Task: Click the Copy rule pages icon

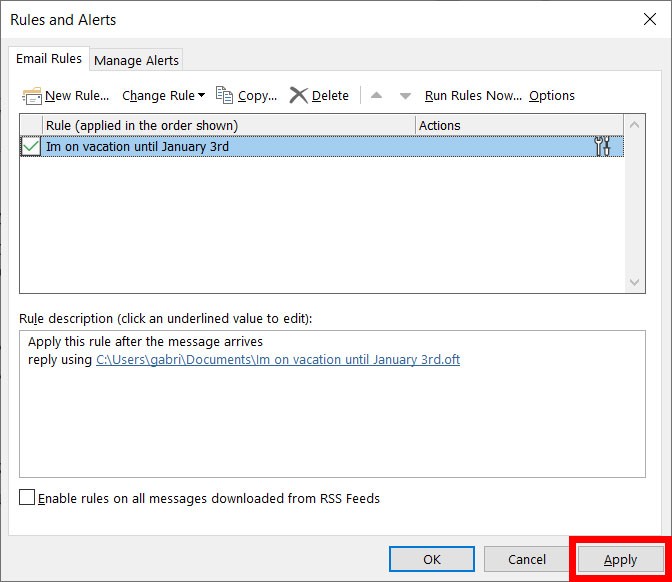Action: coord(225,96)
